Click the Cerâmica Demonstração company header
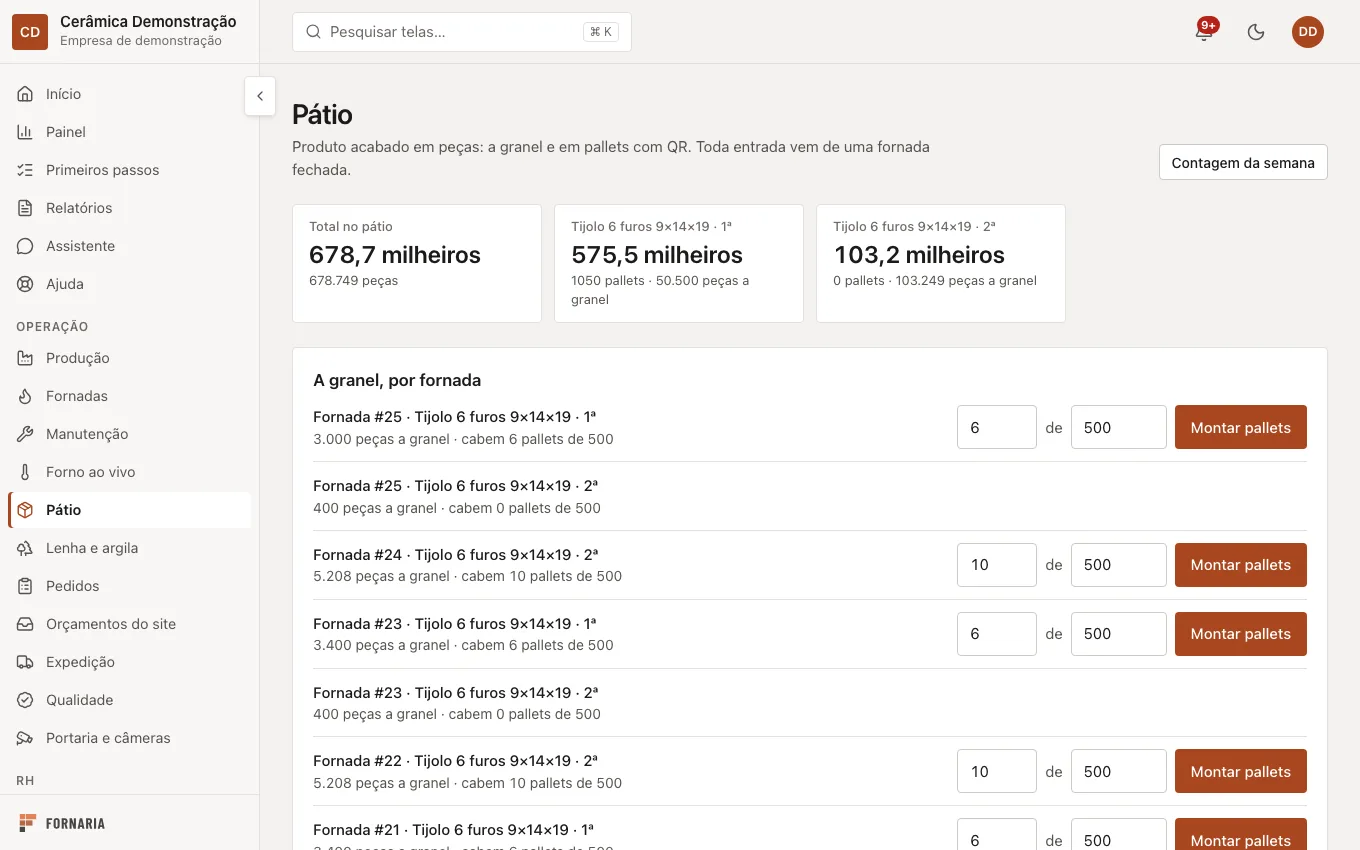This screenshot has height=850, width=1360. click(x=129, y=31)
